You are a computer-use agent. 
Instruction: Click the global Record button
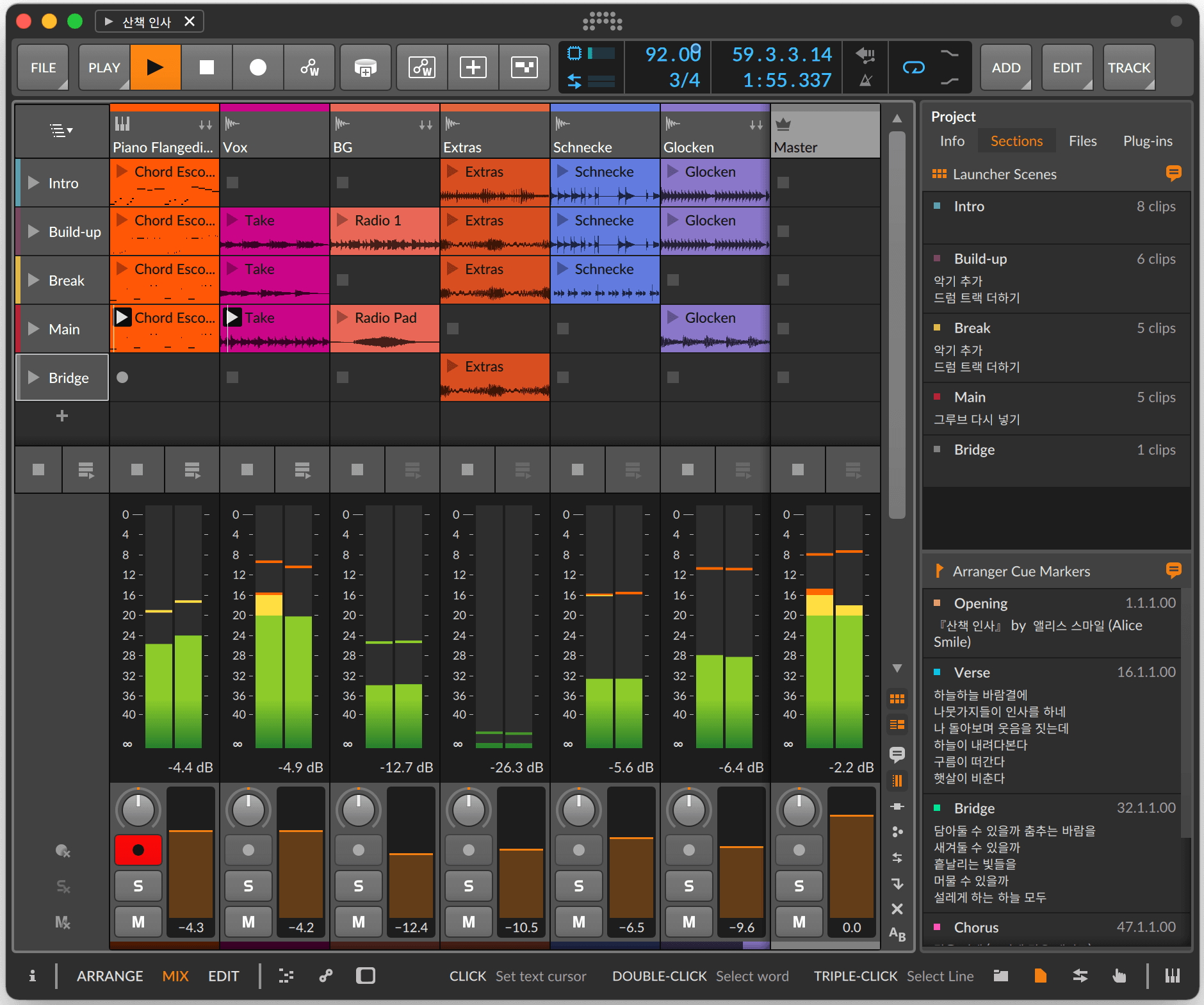257,67
